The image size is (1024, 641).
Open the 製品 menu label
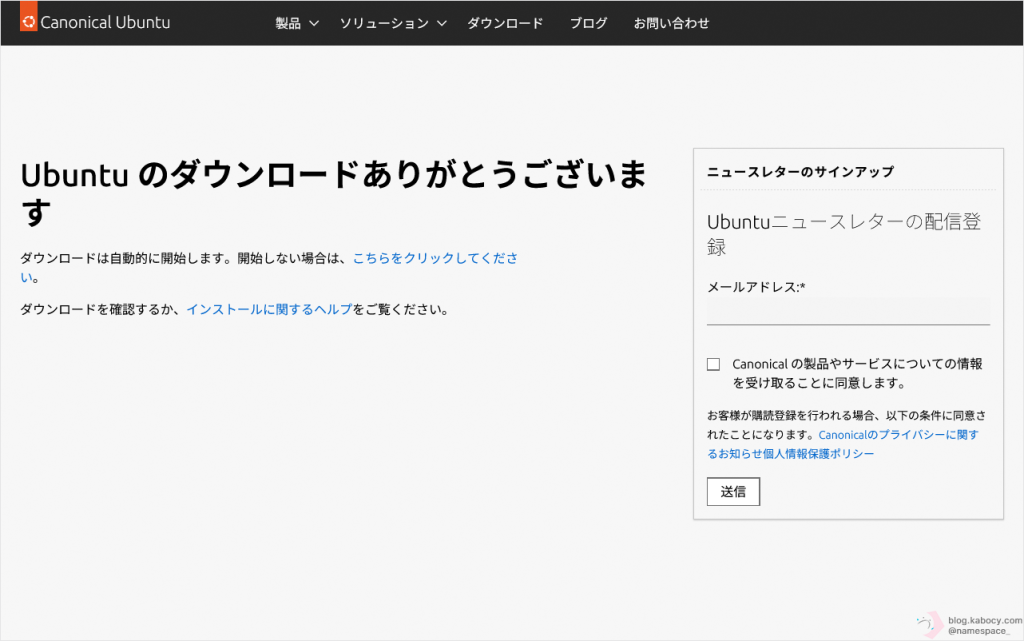pyautogui.click(x=288, y=23)
